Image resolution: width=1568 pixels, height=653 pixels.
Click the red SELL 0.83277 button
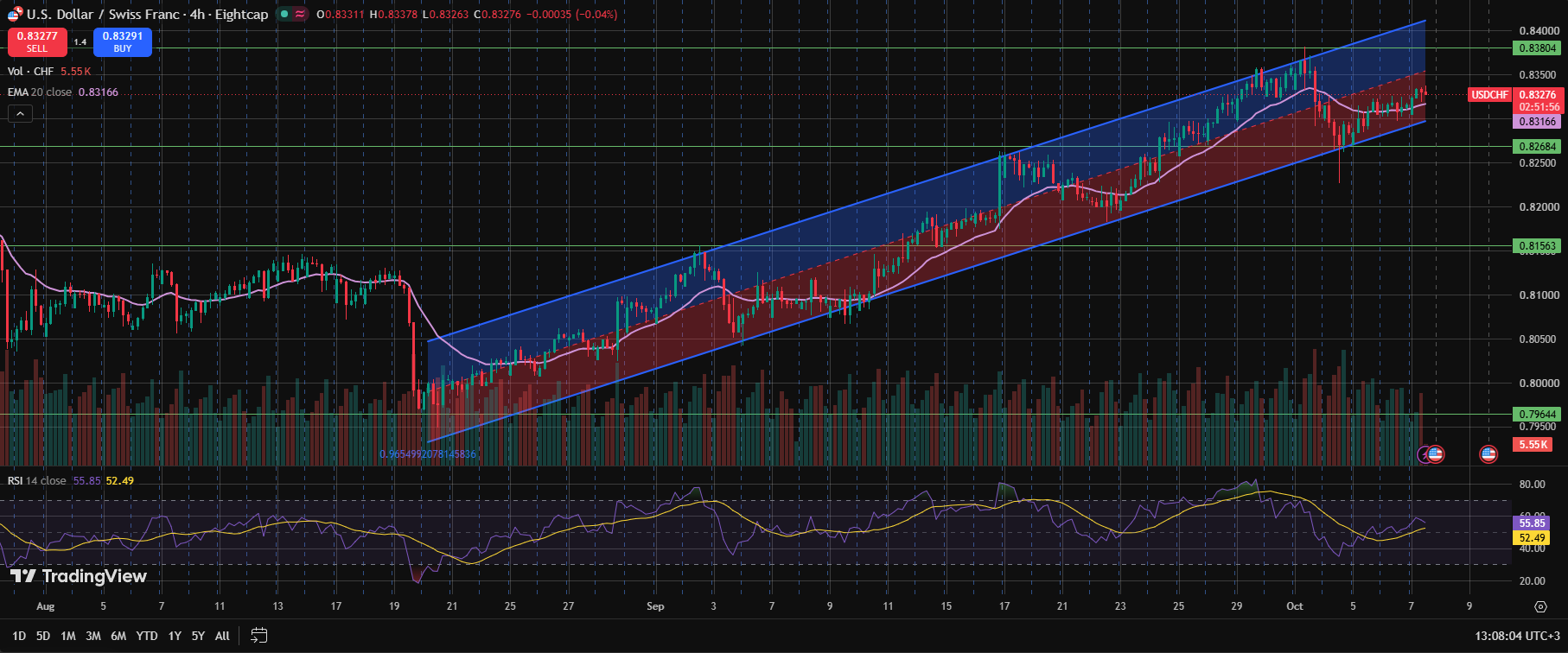[x=37, y=41]
